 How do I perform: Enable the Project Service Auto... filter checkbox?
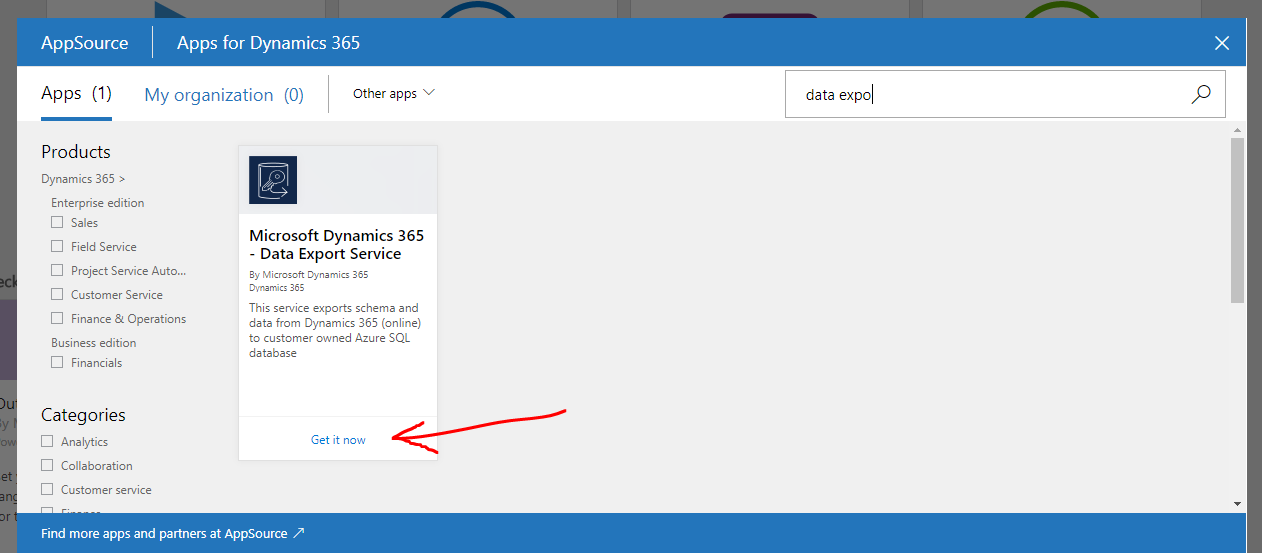point(57,270)
